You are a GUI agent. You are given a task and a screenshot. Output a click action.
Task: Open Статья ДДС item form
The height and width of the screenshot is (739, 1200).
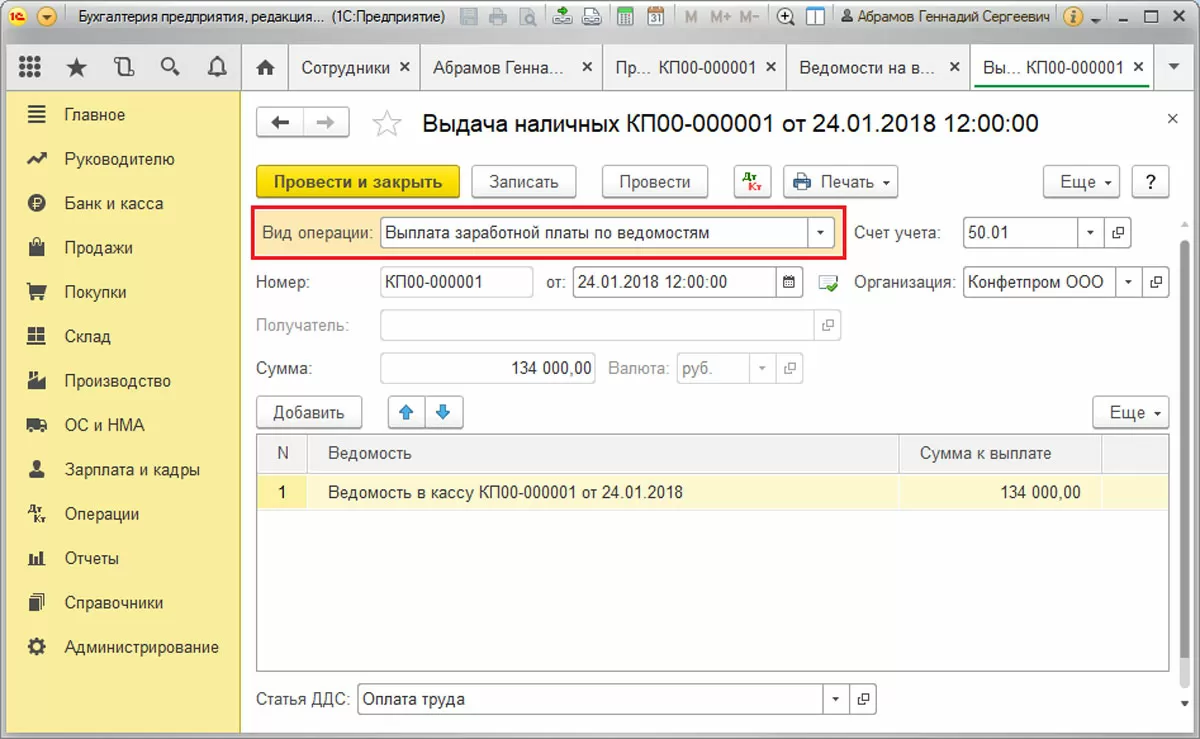864,699
